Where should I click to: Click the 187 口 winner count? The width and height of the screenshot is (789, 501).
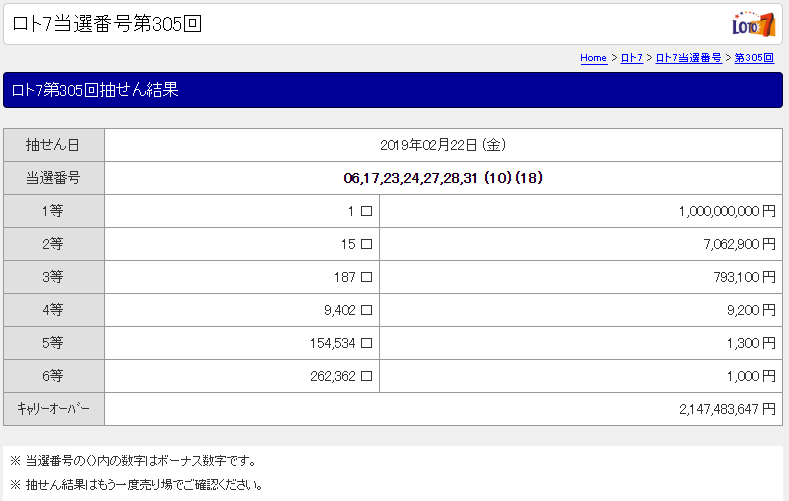[353, 277]
